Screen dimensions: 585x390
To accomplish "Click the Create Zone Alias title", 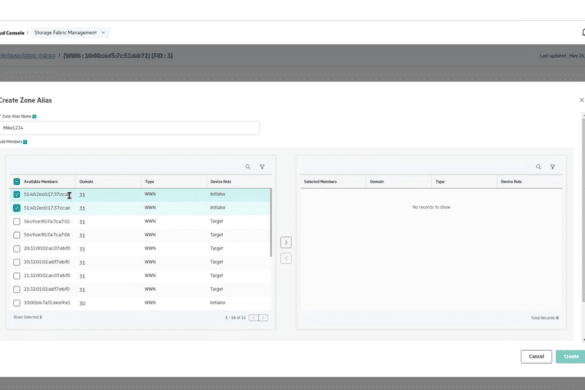I will (x=26, y=100).
